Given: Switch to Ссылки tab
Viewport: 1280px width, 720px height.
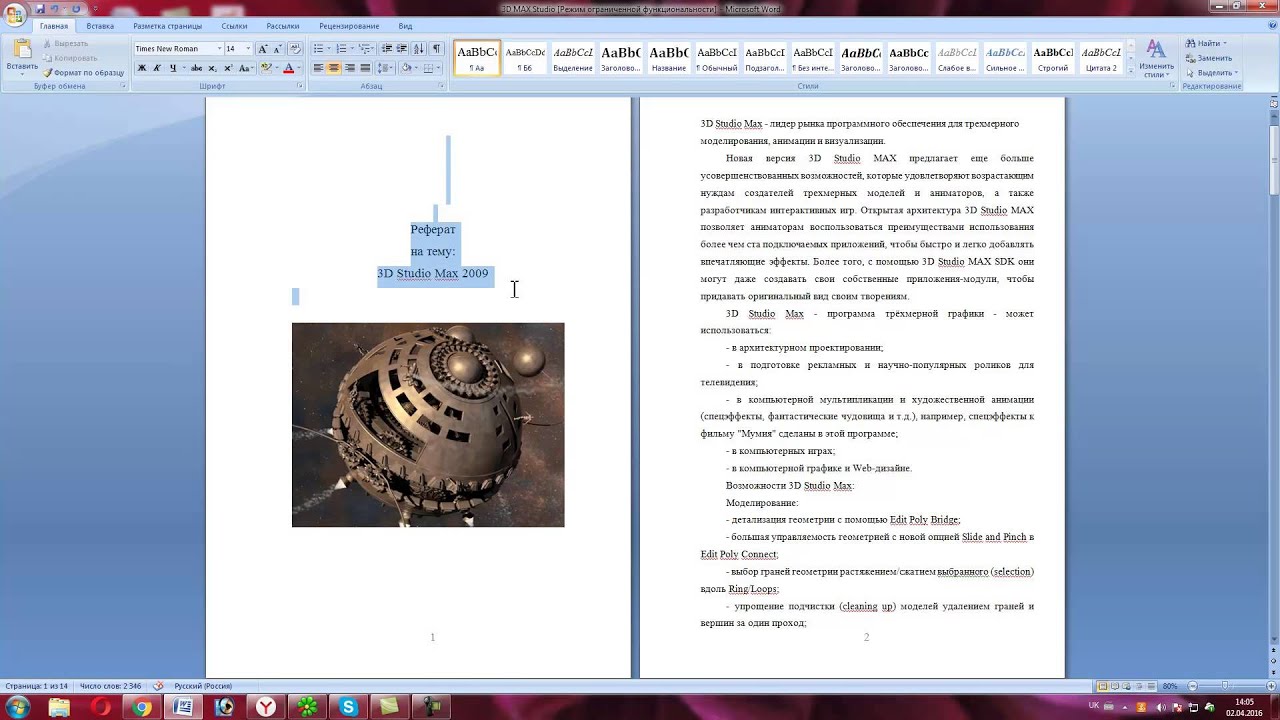Looking at the screenshot, I should coord(234,26).
